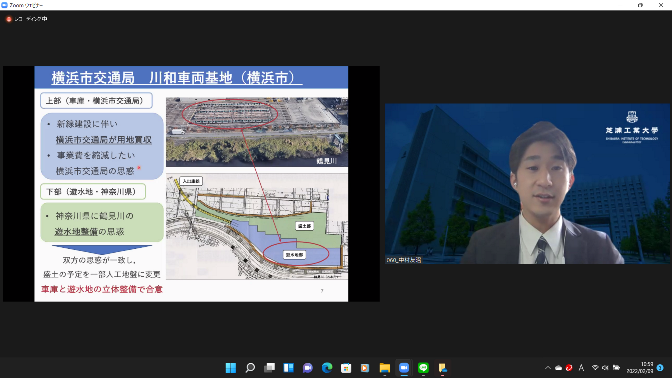Select the Zoom app taskbar icon
672x378 pixels.
tap(404, 368)
